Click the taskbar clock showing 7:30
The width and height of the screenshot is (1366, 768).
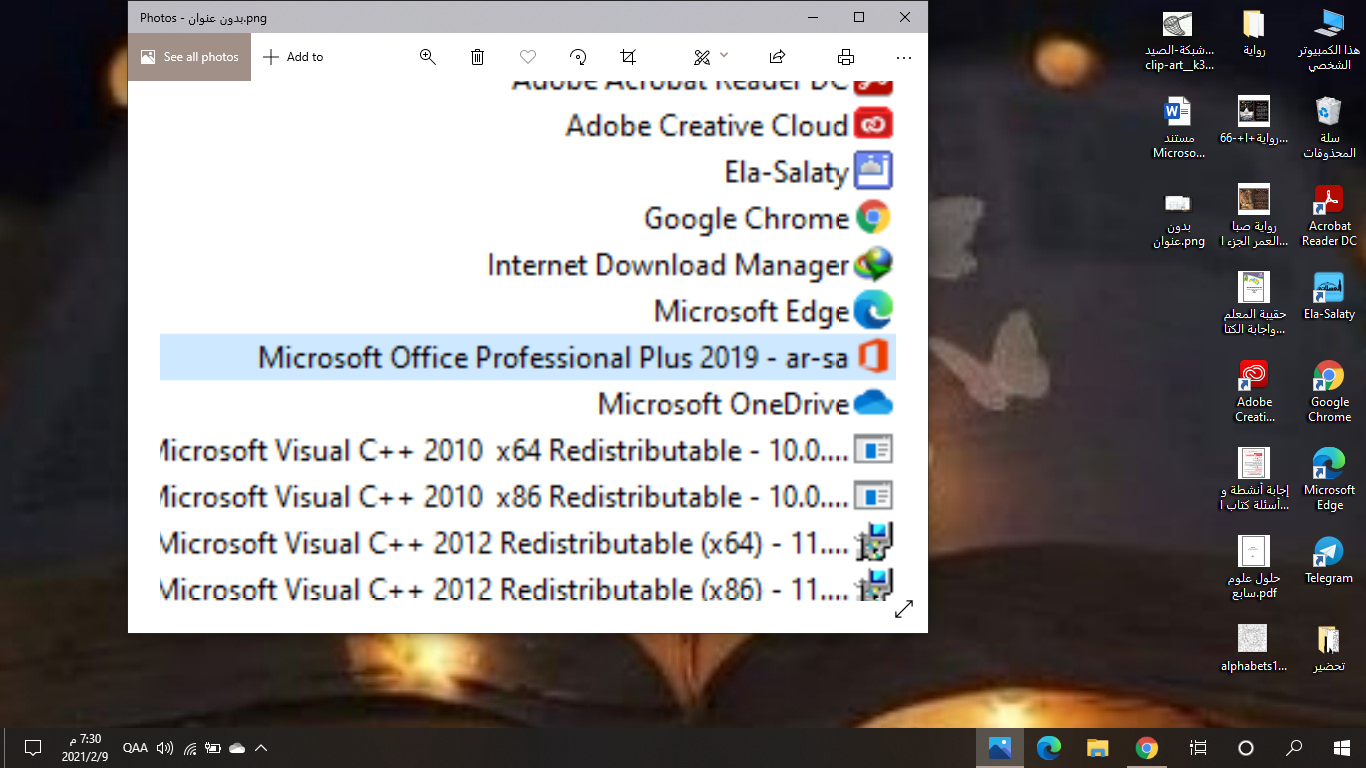coord(85,747)
